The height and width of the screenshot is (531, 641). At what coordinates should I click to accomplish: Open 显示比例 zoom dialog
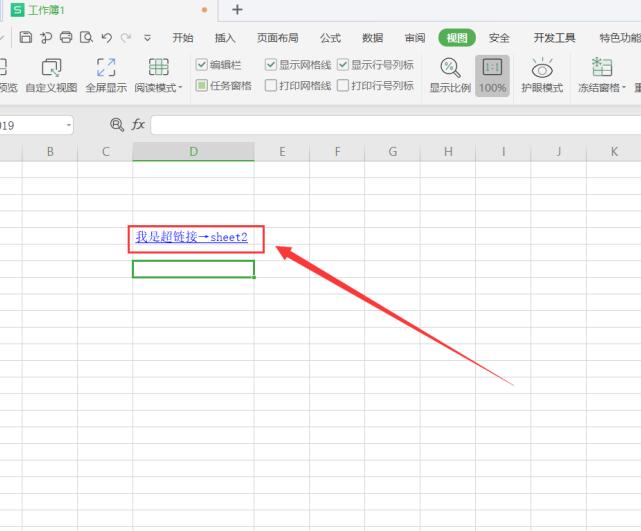point(450,75)
